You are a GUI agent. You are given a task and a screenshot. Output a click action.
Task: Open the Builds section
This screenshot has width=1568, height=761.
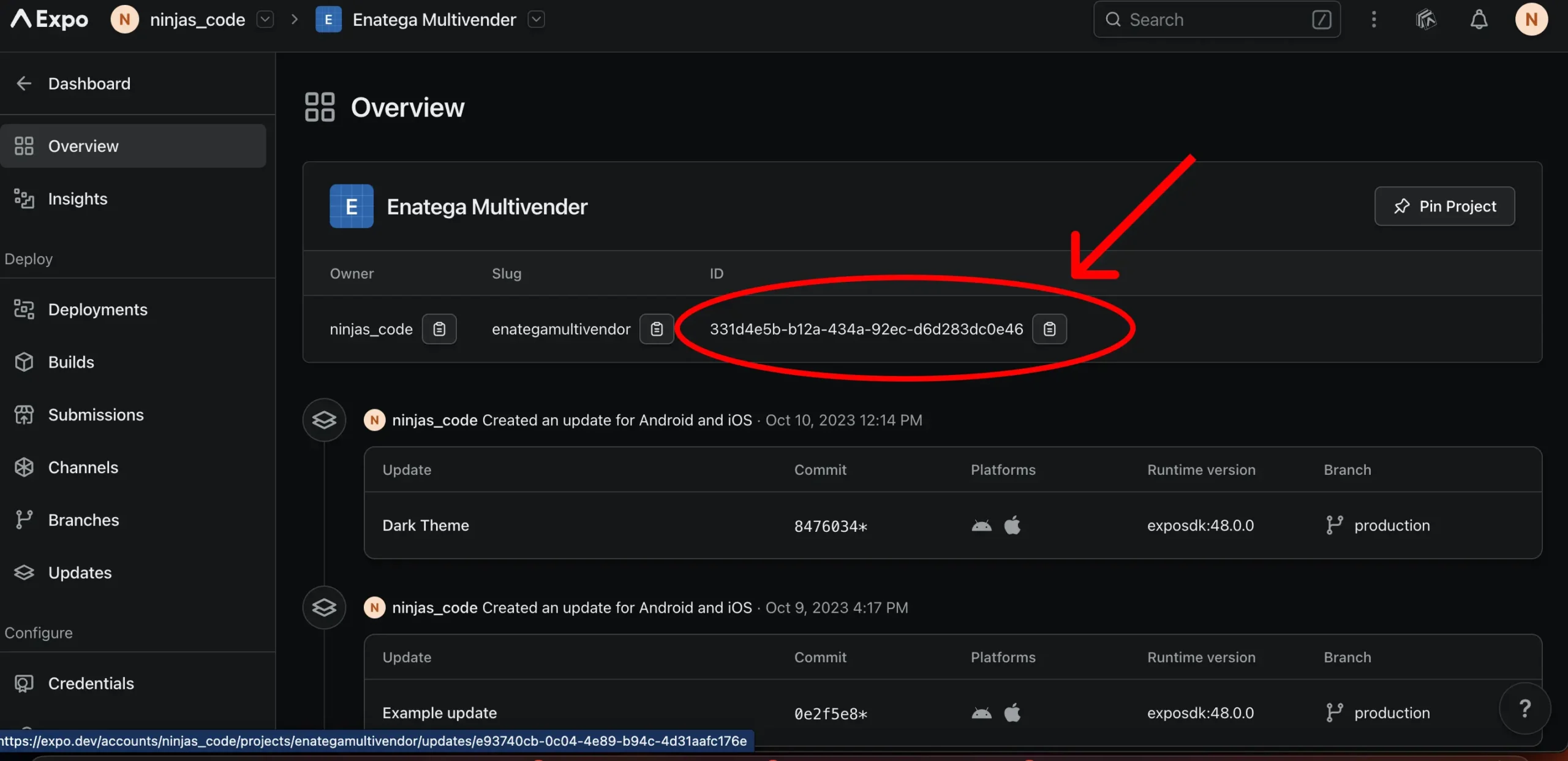(x=71, y=362)
